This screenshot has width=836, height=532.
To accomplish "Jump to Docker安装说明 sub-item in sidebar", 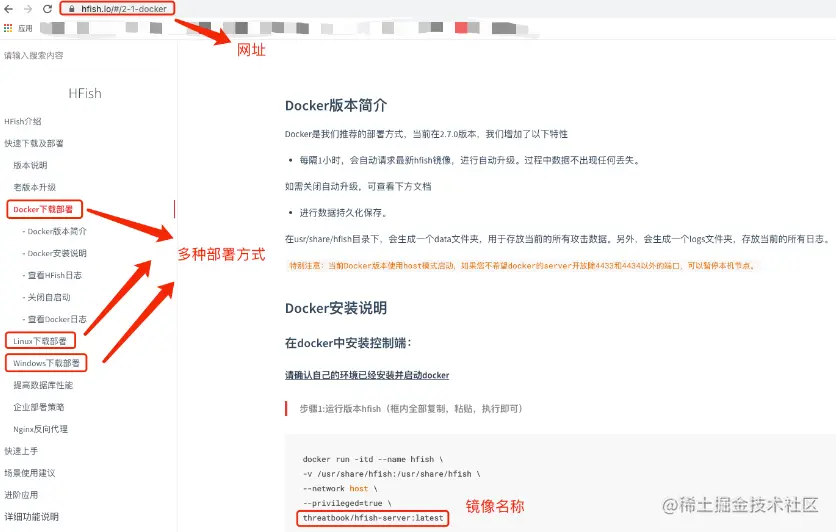I will click(55, 253).
